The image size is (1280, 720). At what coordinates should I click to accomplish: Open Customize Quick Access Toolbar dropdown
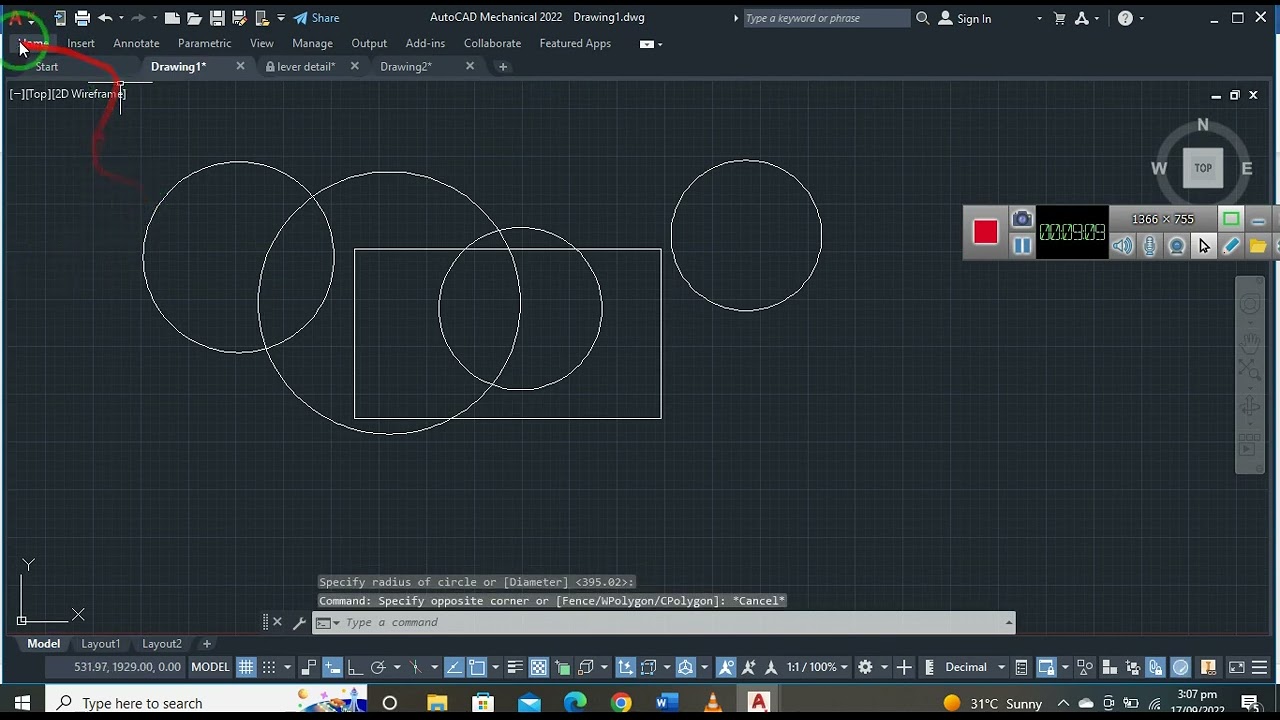pos(281,18)
